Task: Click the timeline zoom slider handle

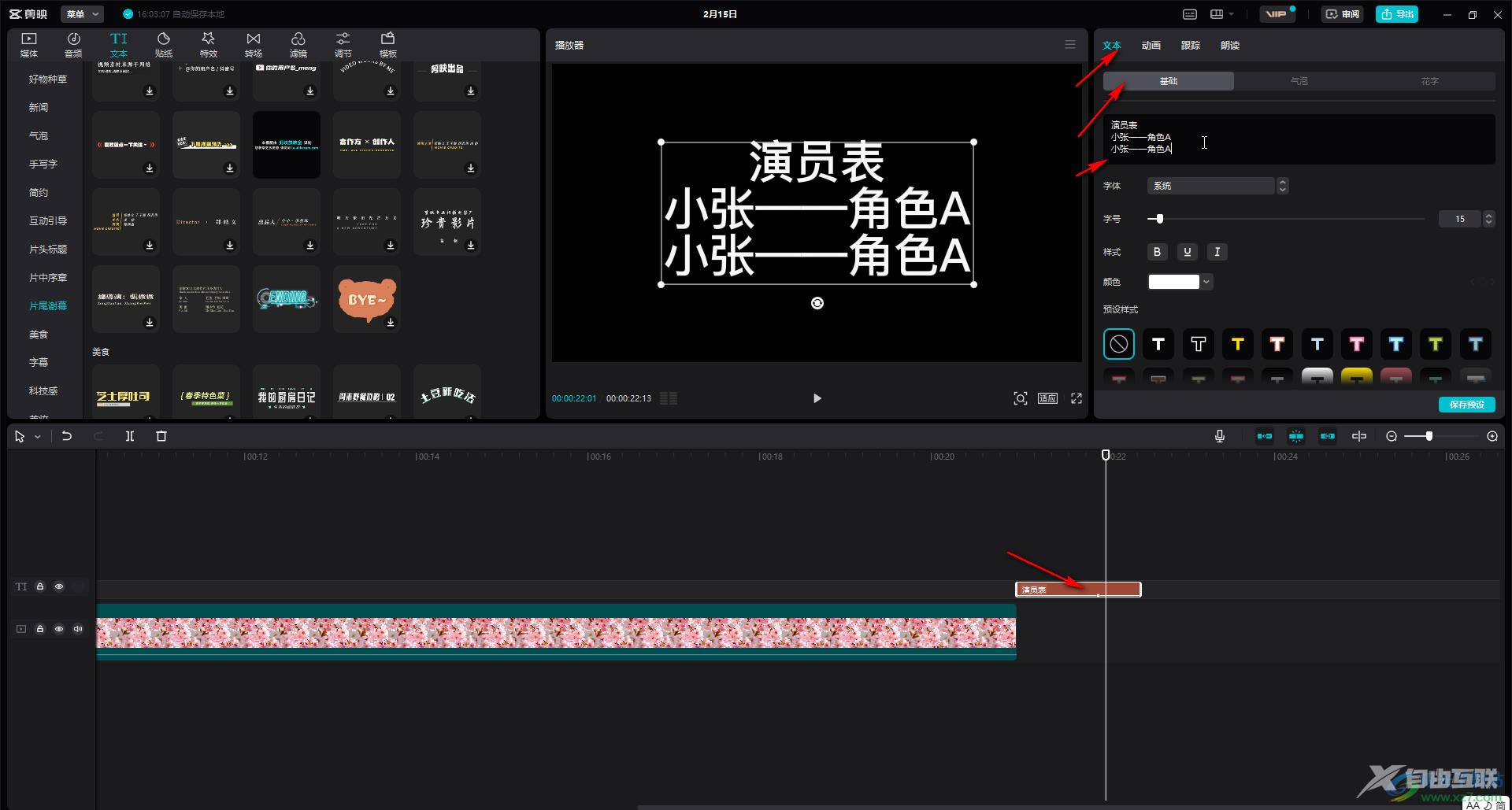Action: click(x=1429, y=436)
